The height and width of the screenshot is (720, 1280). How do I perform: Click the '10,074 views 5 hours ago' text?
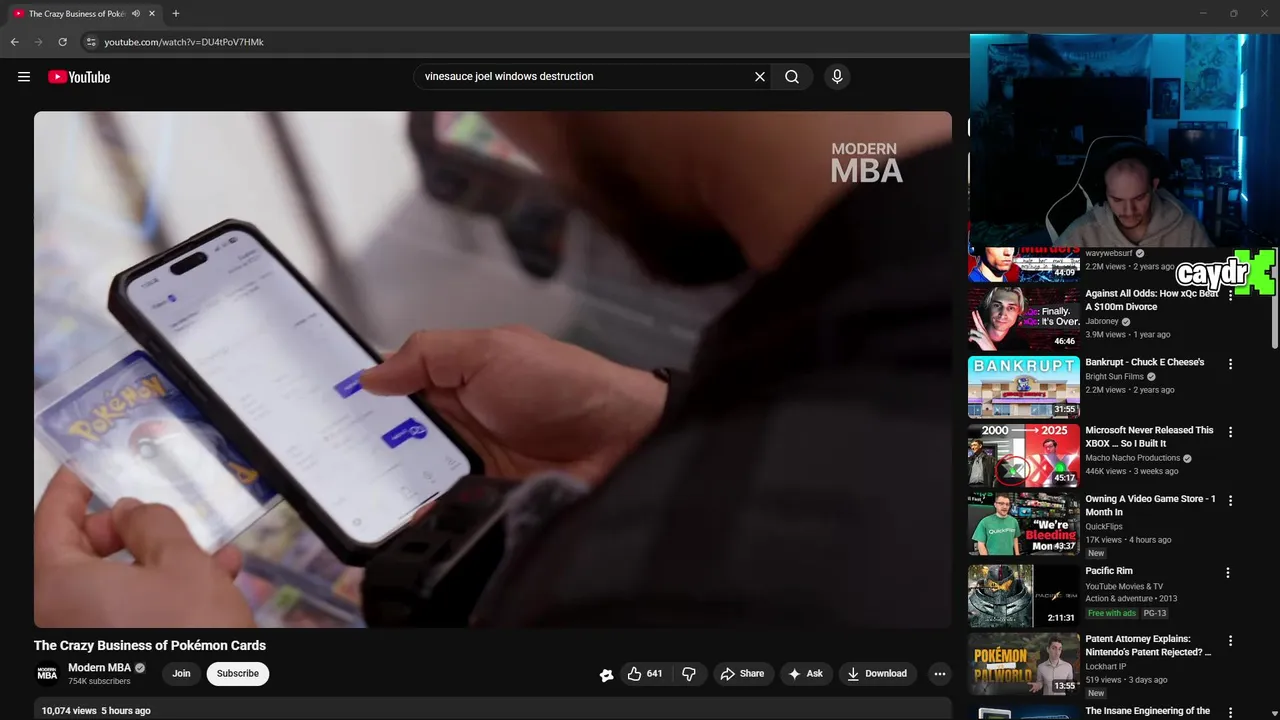(x=96, y=711)
